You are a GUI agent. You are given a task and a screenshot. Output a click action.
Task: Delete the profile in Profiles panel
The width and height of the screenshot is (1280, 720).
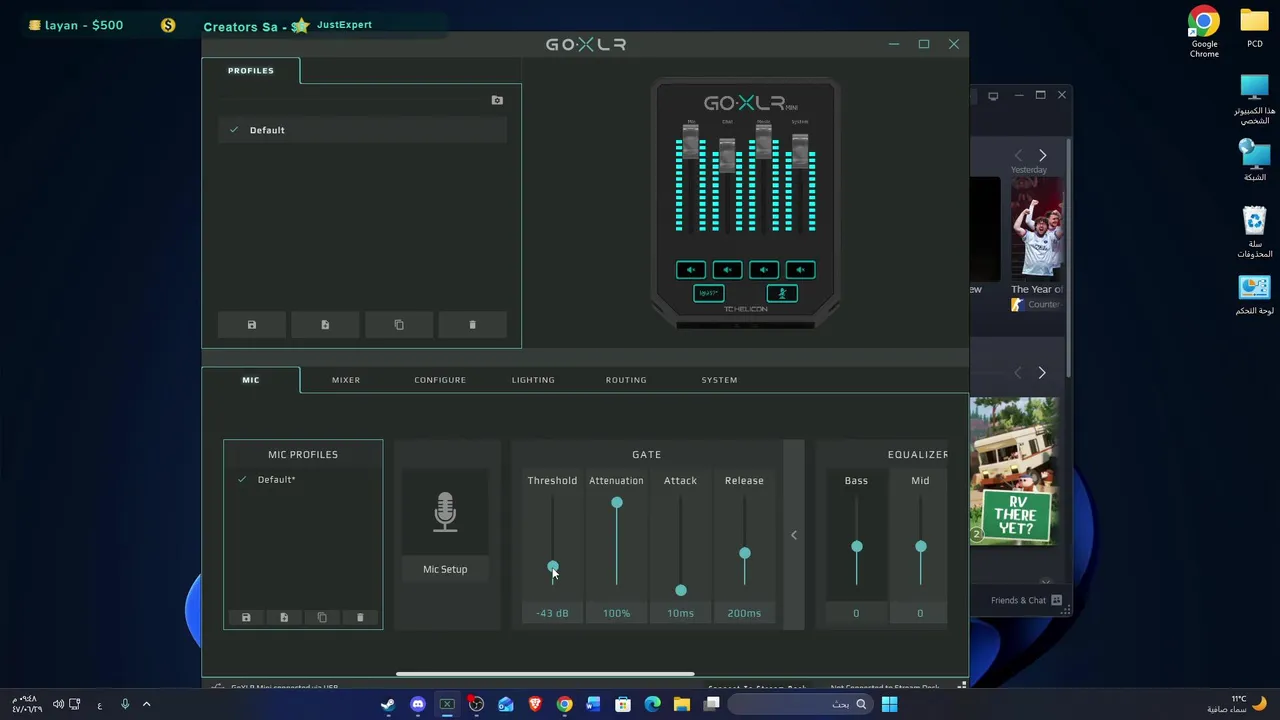coord(472,325)
